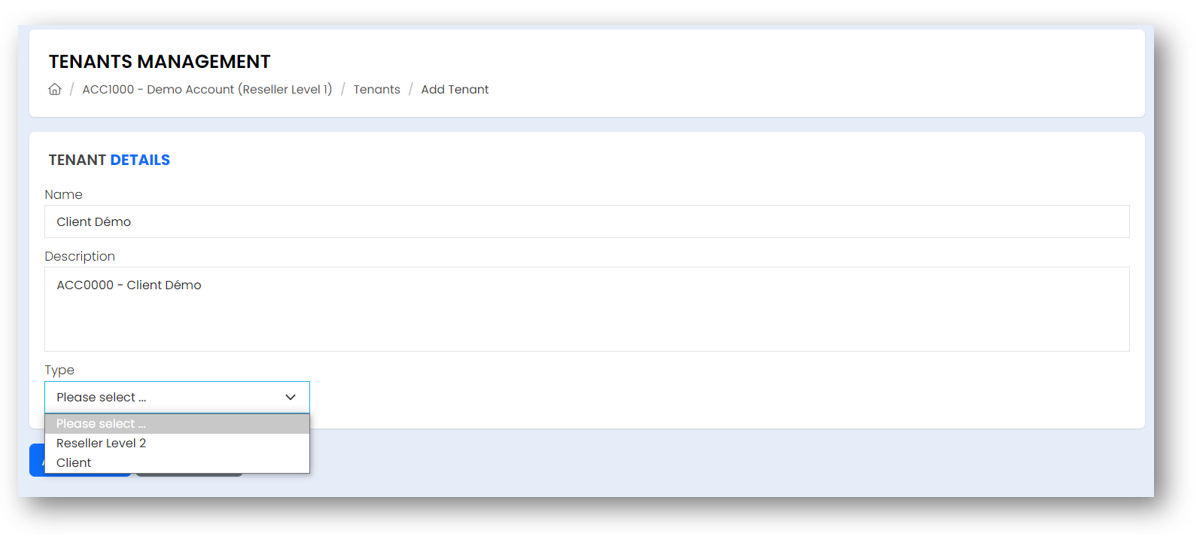
Task: Collapse the Type combo box showing Please select
Action: coord(177,397)
